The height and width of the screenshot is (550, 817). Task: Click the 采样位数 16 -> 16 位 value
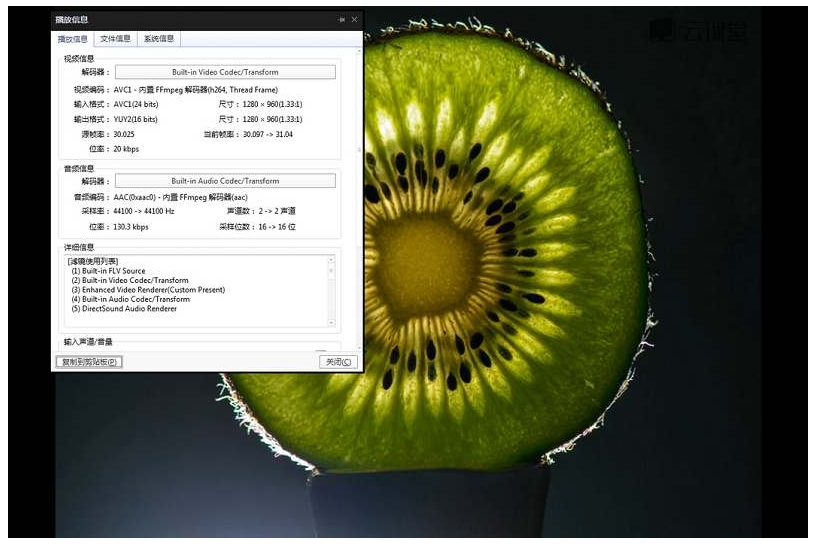277,227
